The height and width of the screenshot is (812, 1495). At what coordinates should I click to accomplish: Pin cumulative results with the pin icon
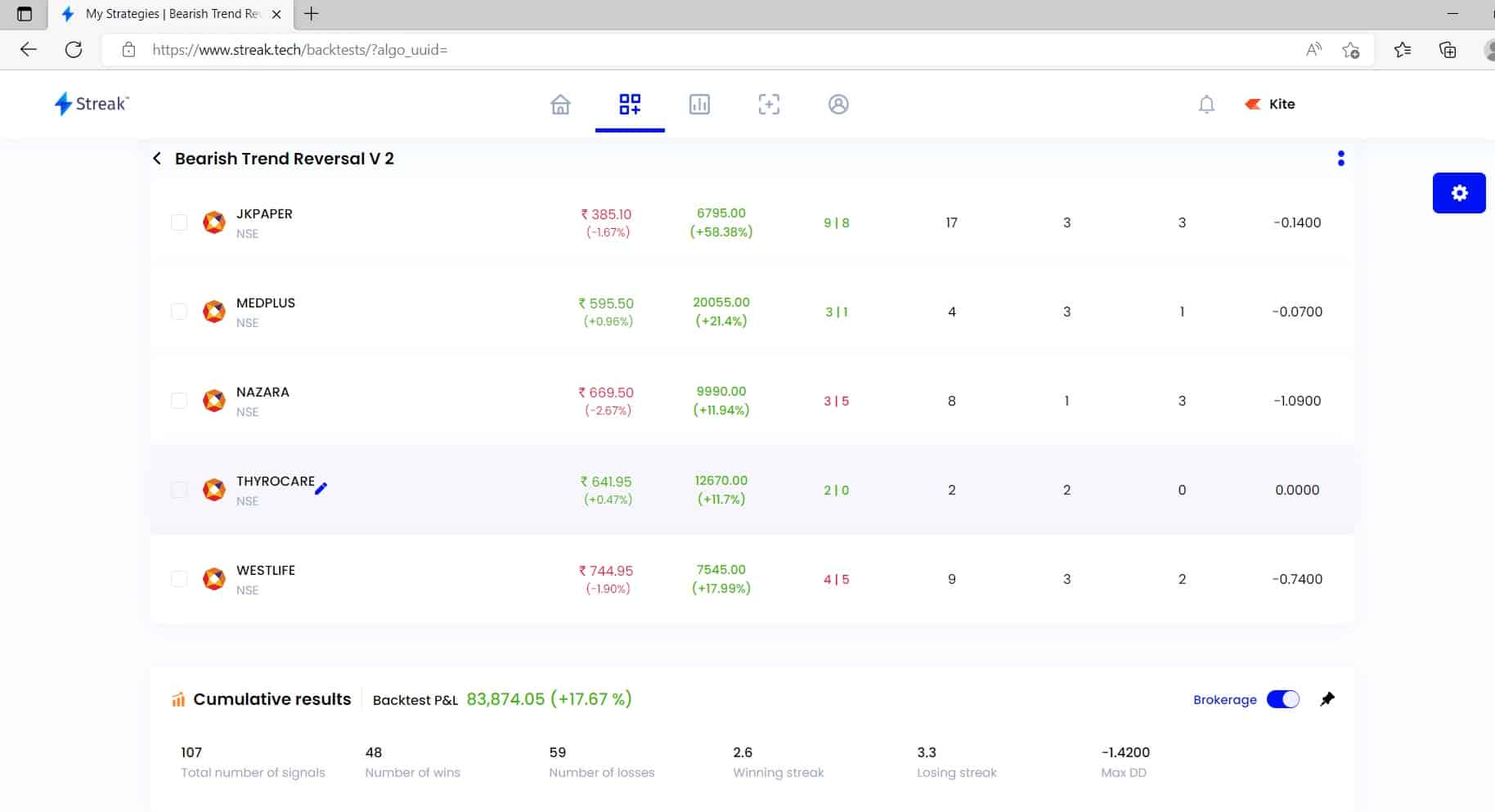click(x=1327, y=699)
